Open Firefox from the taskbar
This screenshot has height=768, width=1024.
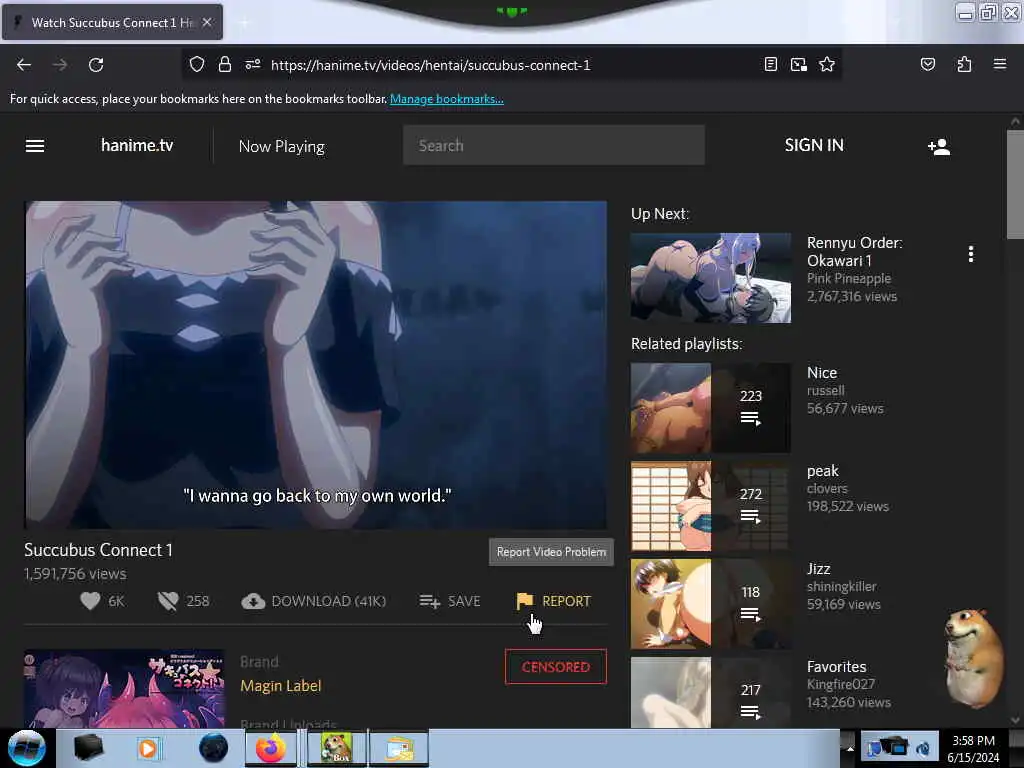270,748
